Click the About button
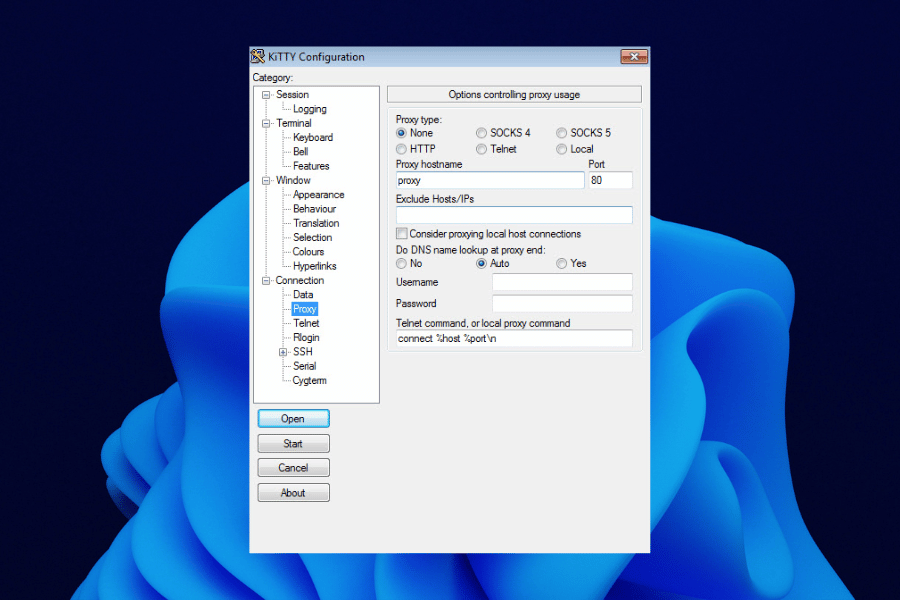The height and width of the screenshot is (600, 900). point(293,492)
